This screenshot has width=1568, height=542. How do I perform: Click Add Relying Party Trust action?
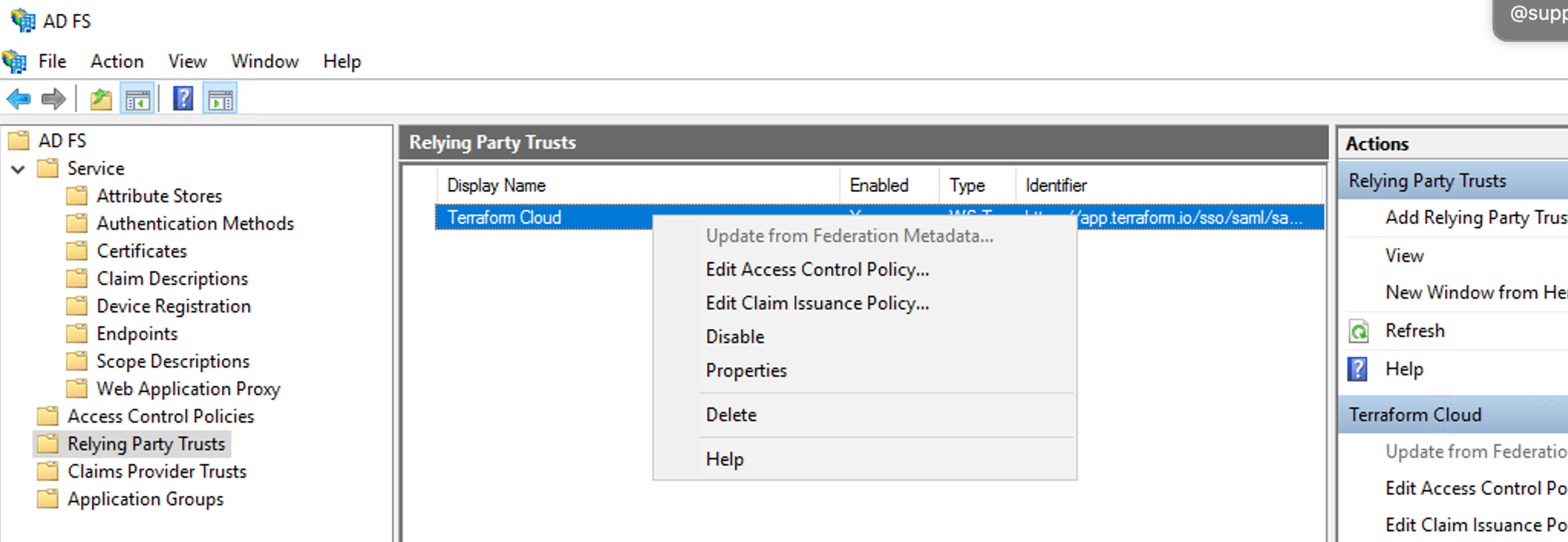[x=1475, y=218]
